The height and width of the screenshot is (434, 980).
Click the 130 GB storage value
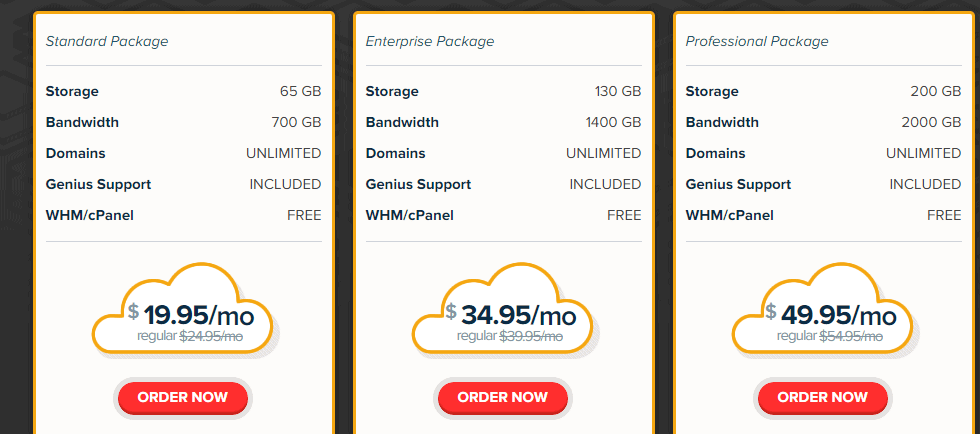pos(618,91)
